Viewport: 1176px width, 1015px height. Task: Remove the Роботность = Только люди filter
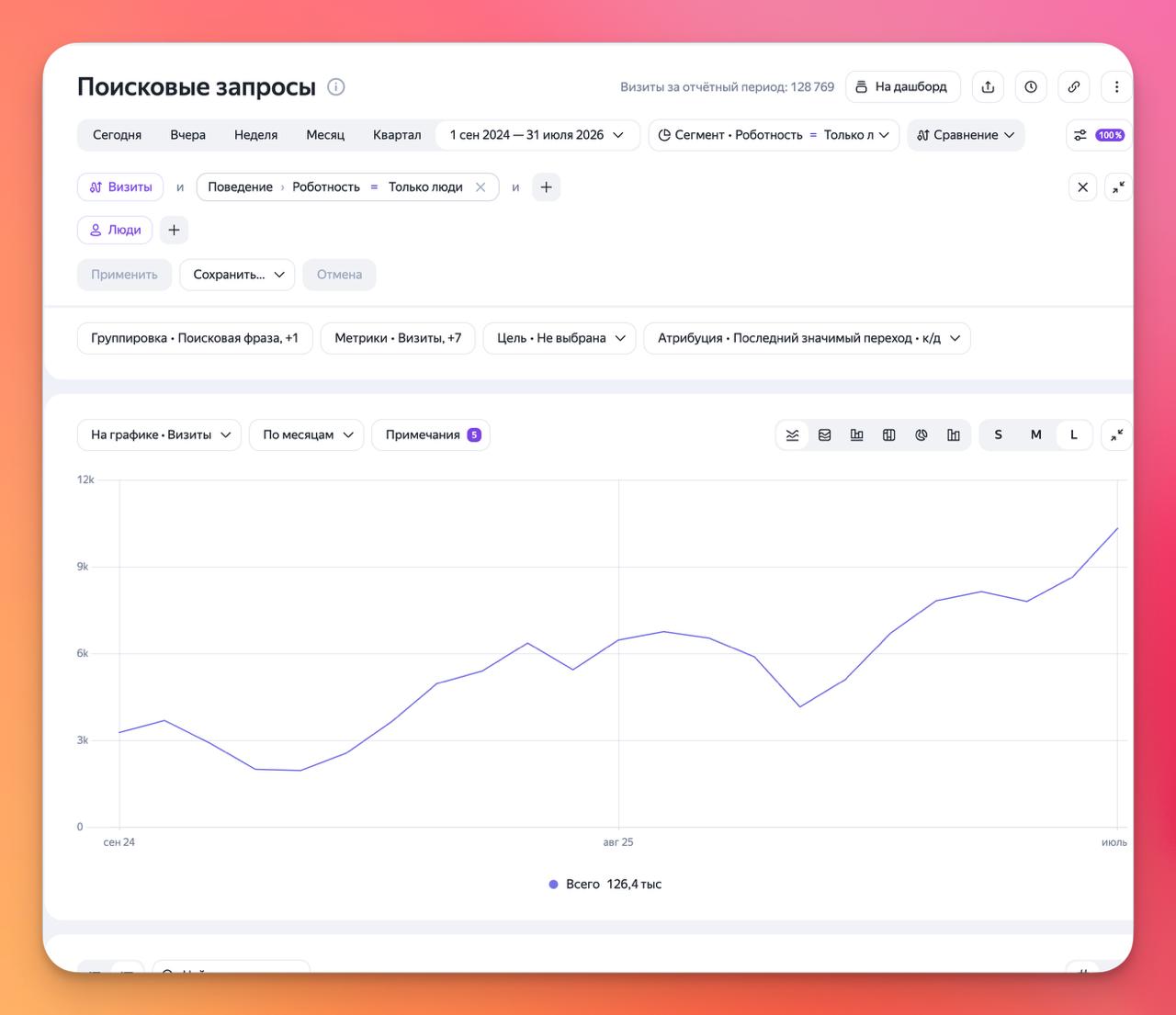[x=481, y=187]
